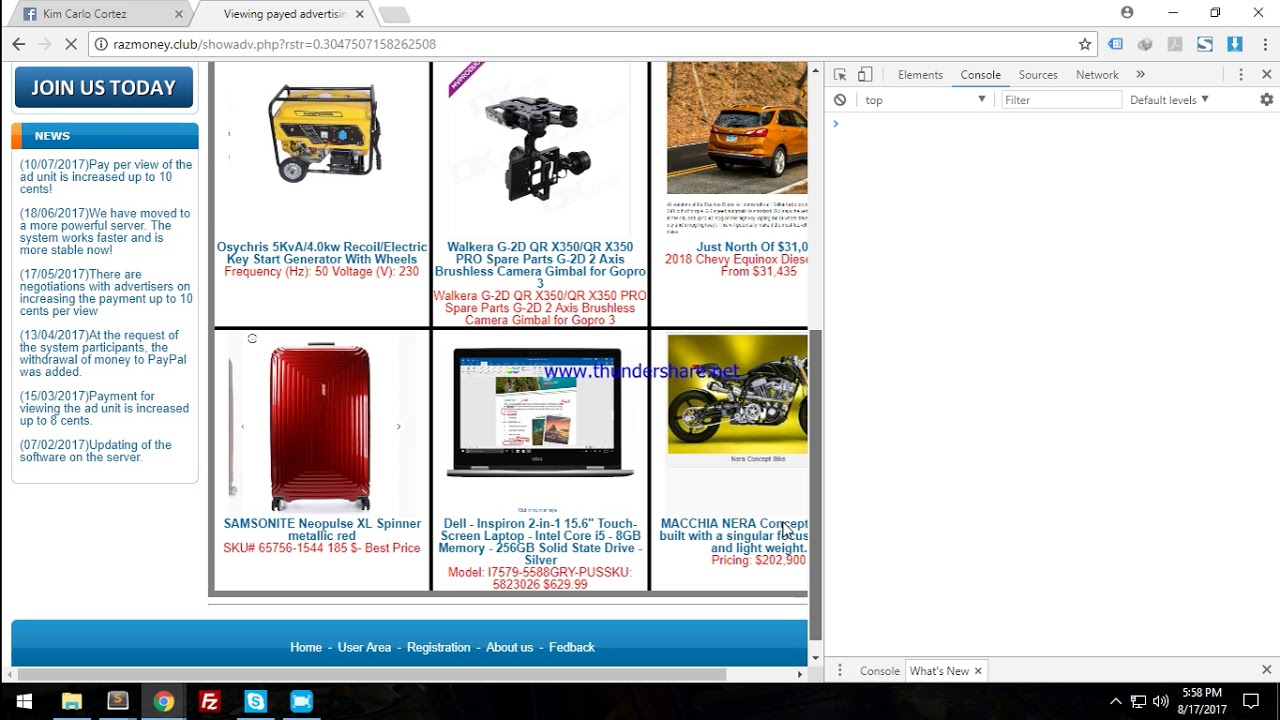The height and width of the screenshot is (720, 1280).
Task: Switch to the Elements tab
Action: tap(920, 75)
